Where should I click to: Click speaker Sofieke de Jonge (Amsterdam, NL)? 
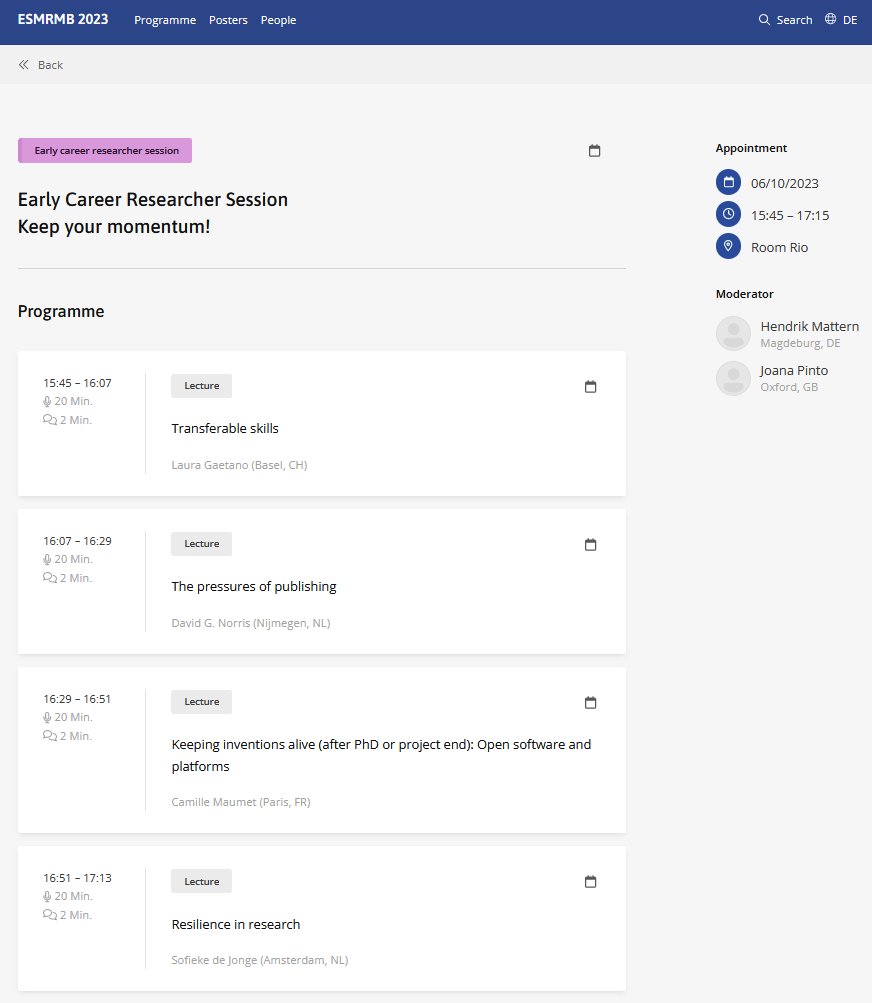260,960
